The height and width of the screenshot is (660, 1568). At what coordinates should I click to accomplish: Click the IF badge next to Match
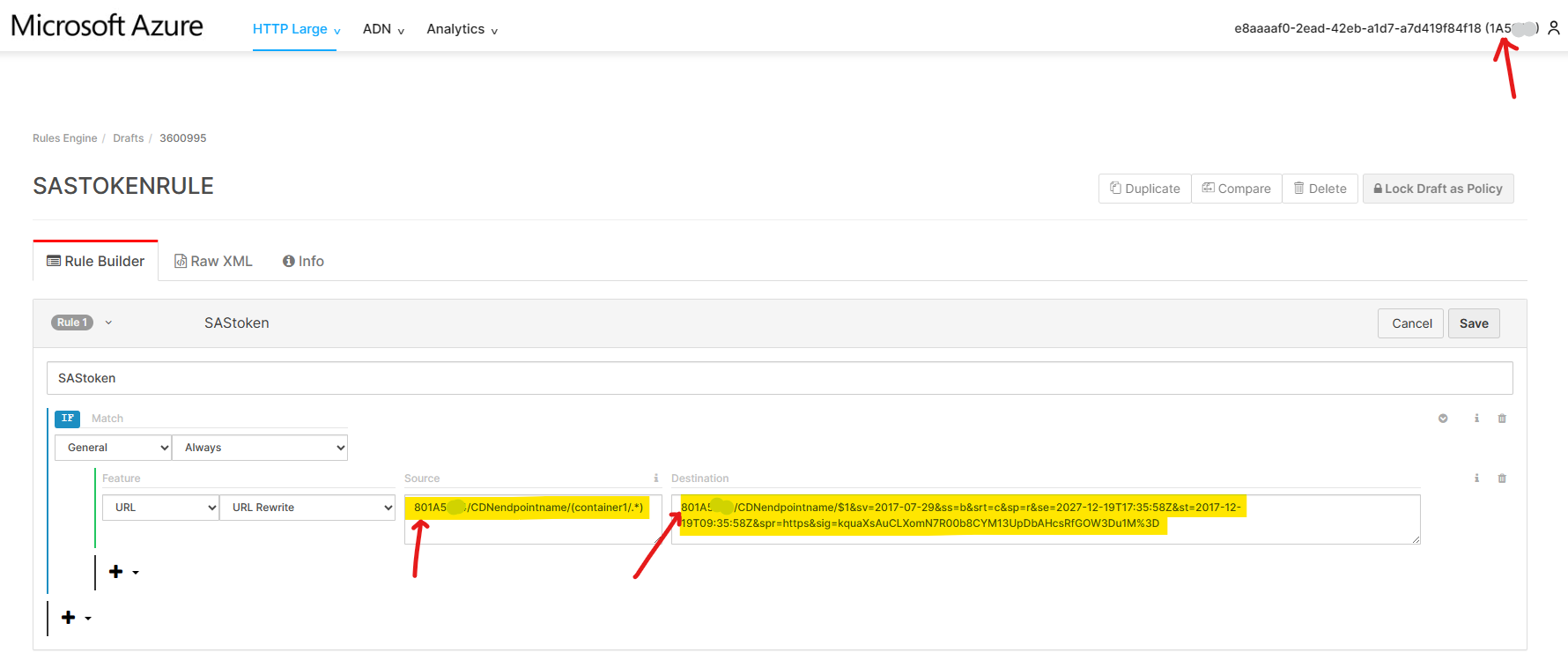pos(68,419)
